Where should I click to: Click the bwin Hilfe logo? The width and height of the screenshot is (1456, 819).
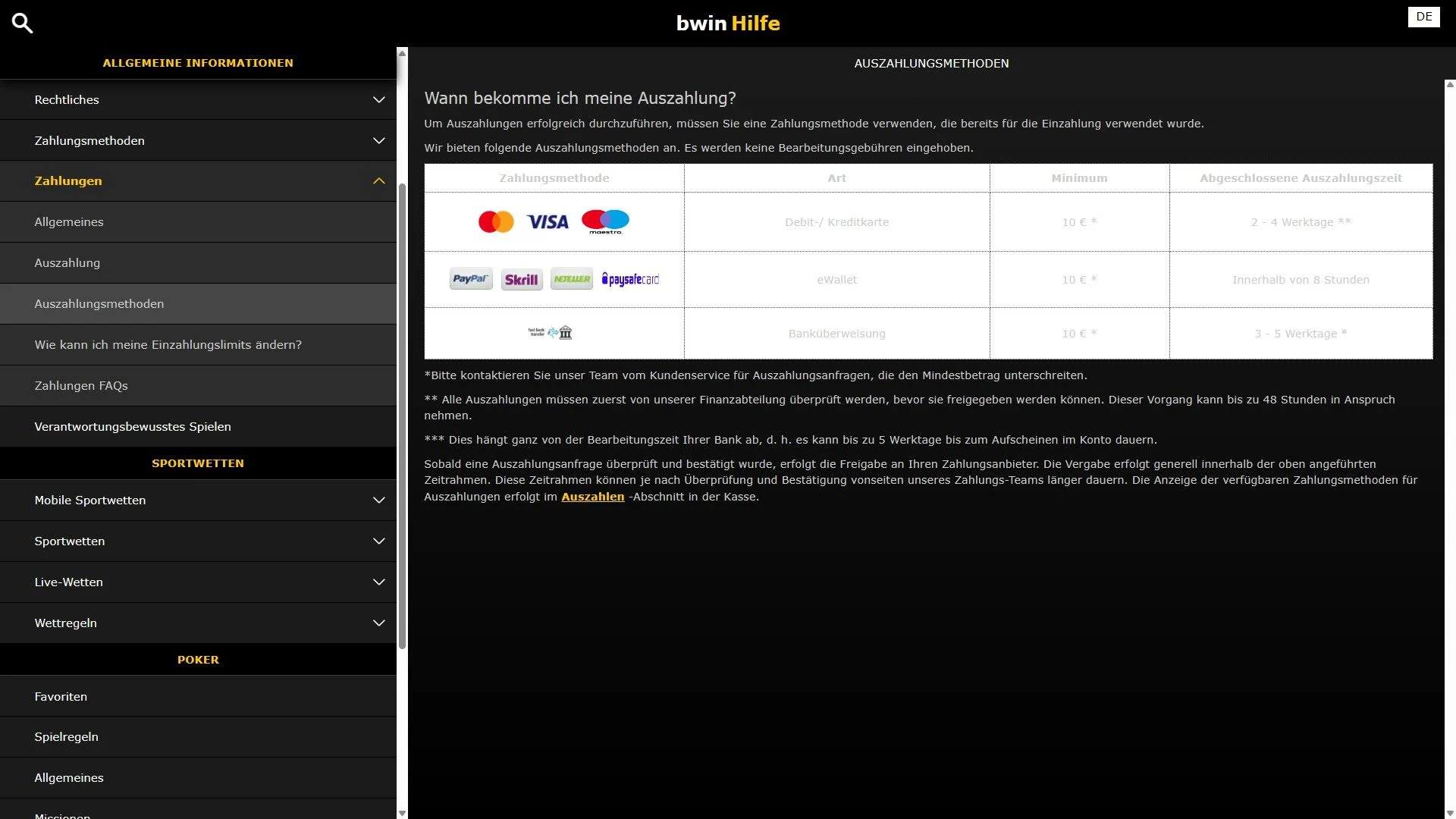click(727, 23)
